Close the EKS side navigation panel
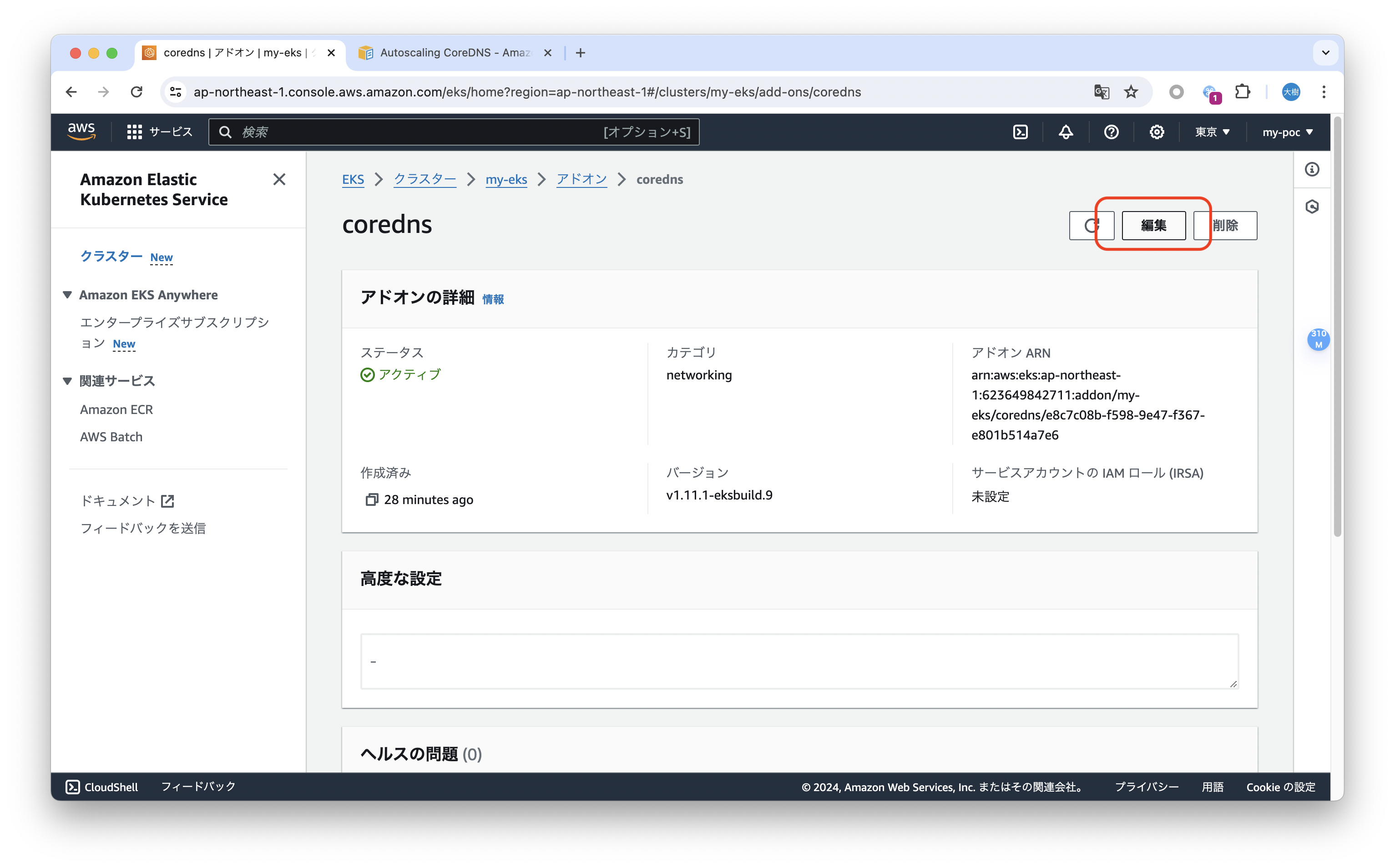Screen dimensions: 1395x868 click(x=279, y=180)
